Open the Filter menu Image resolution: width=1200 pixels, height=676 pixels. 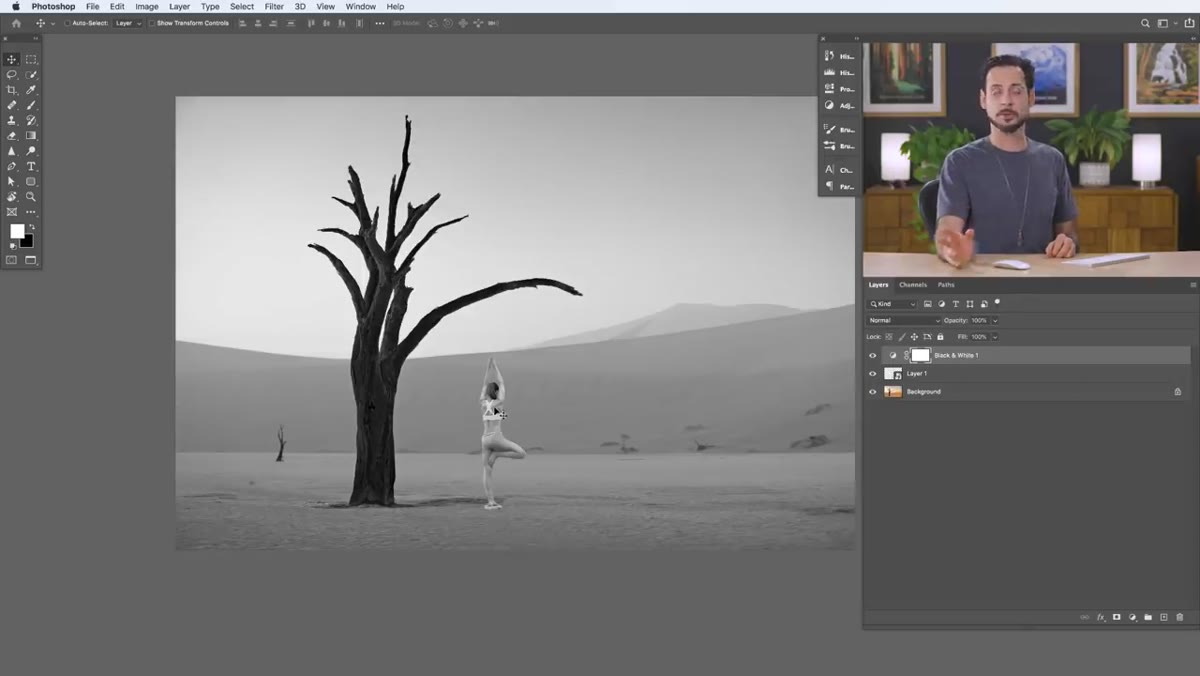pos(274,6)
